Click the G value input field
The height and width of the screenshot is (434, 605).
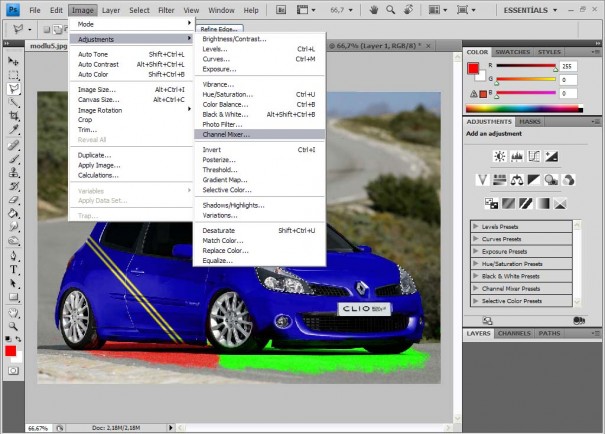click(568, 80)
